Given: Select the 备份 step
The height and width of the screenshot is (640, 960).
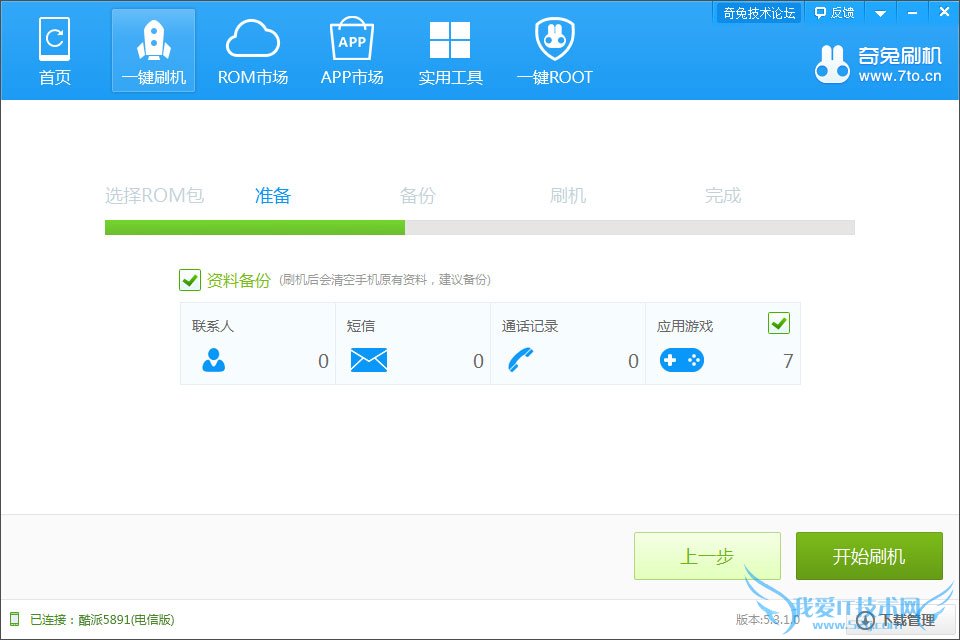Looking at the screenshot, I should (x=417, y=195).
